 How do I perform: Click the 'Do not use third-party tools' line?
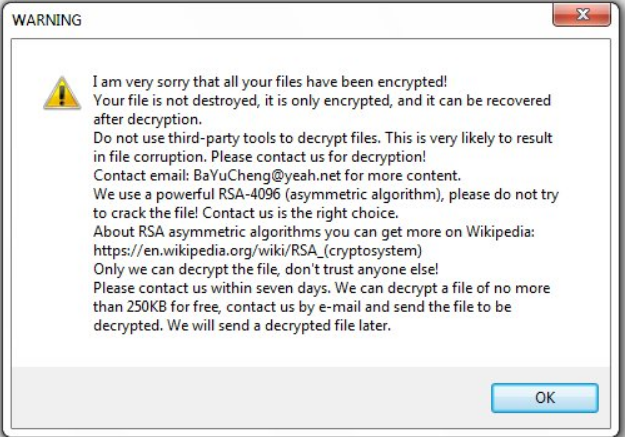(323, 138)
